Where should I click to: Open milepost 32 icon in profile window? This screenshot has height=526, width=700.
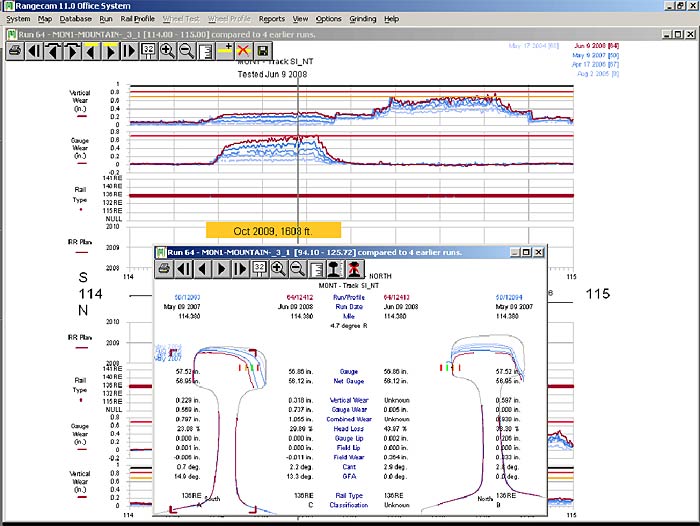tap(259, 269)
